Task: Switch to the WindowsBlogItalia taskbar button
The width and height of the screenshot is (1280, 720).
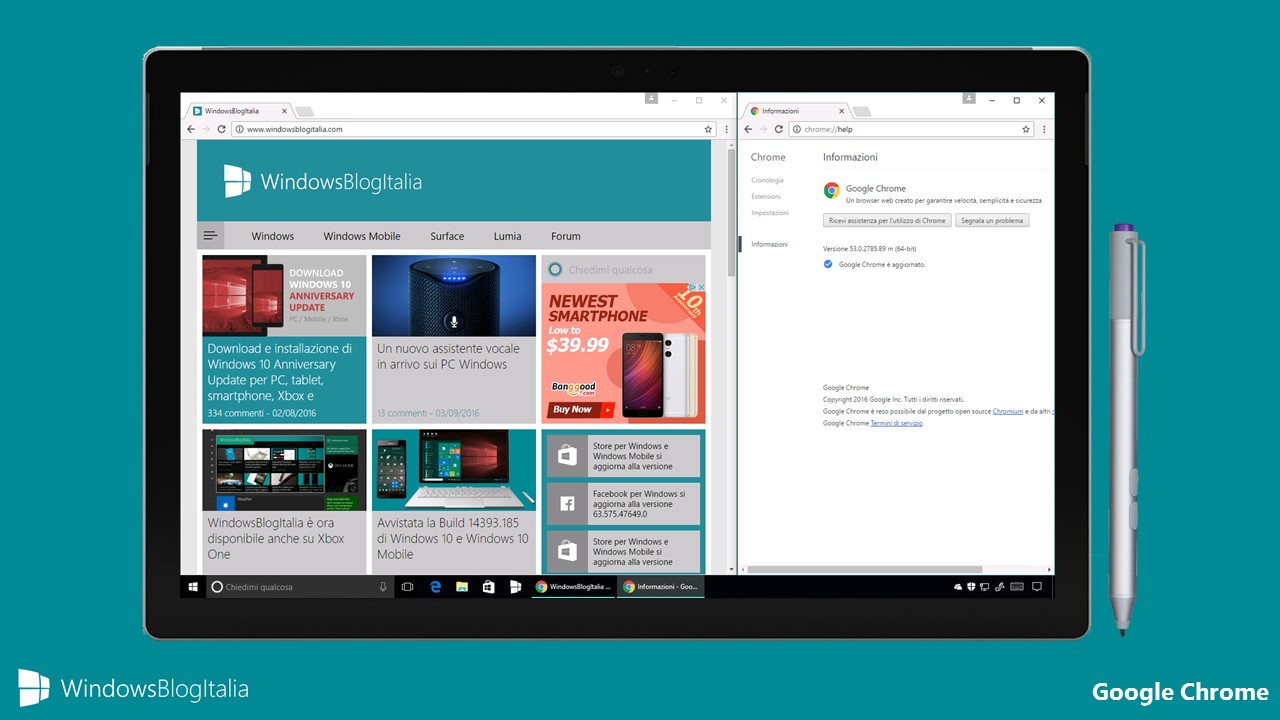Action: pos(573,587)
